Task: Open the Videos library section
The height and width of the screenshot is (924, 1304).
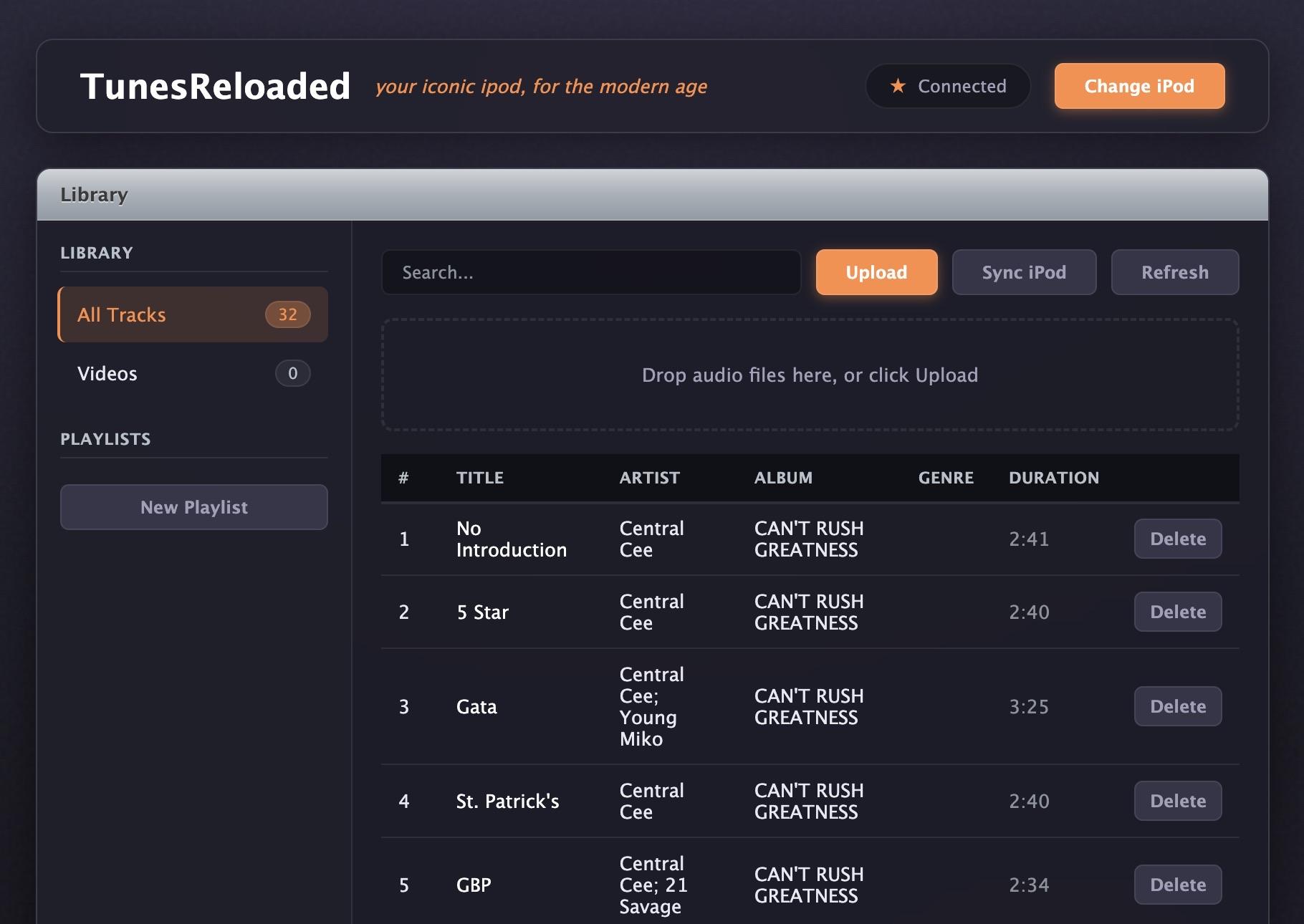Action: coord(193,373)
